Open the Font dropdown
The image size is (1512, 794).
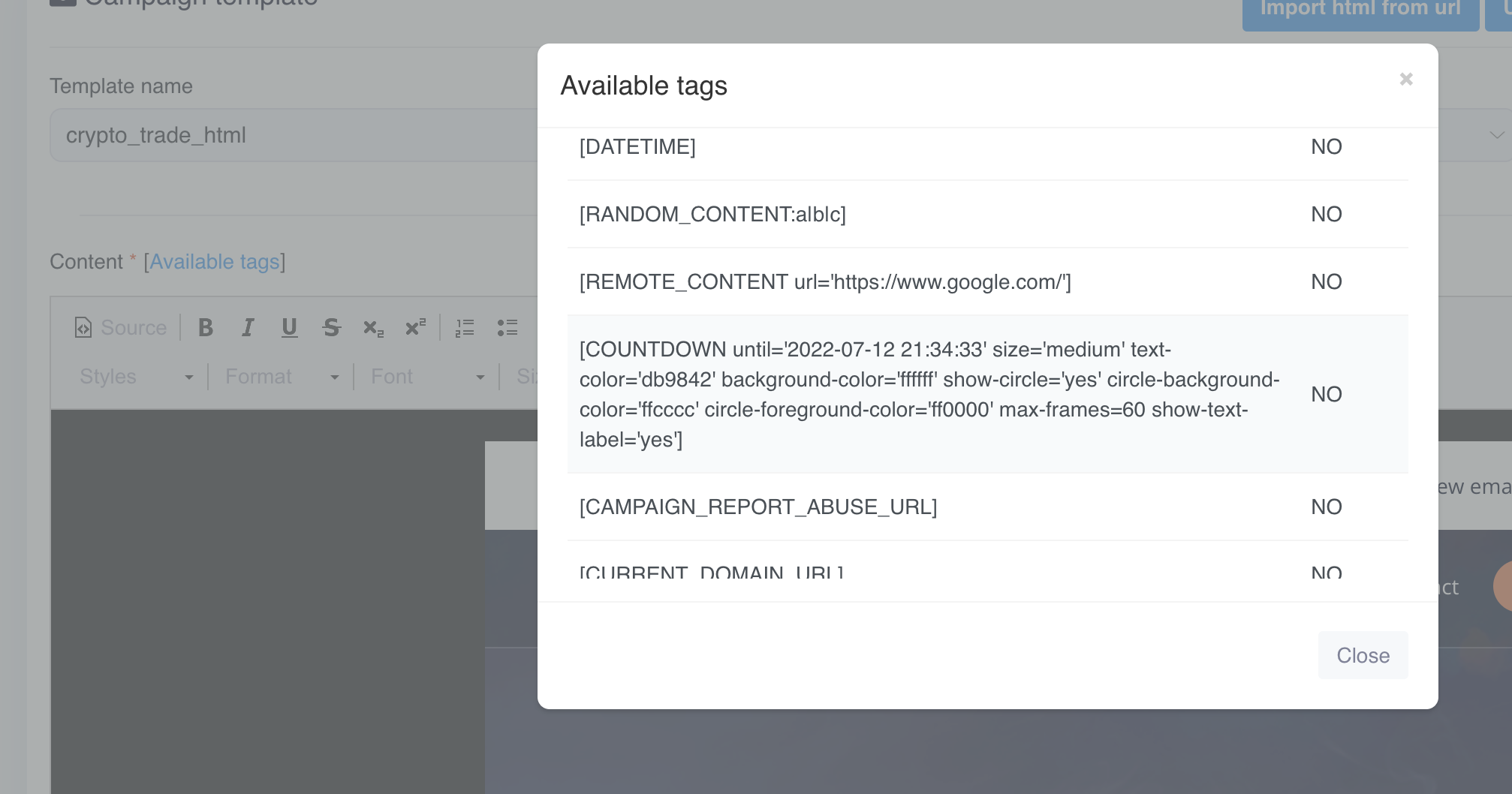click(x=427, y=377)
